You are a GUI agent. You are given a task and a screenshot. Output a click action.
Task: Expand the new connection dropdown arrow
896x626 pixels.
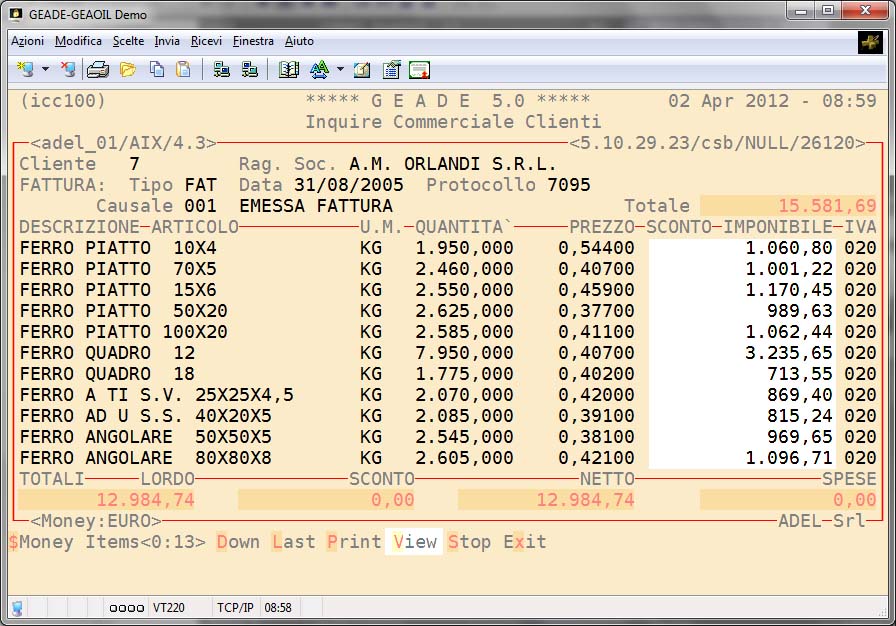(45, 69)
